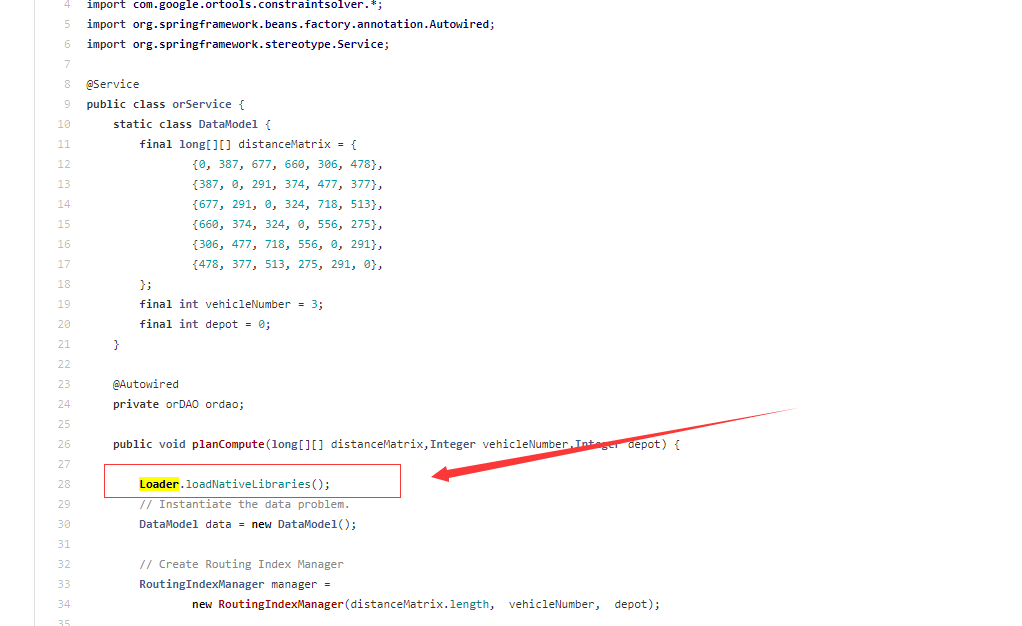Select the DataModel class name on line 10

click(227, 124)
